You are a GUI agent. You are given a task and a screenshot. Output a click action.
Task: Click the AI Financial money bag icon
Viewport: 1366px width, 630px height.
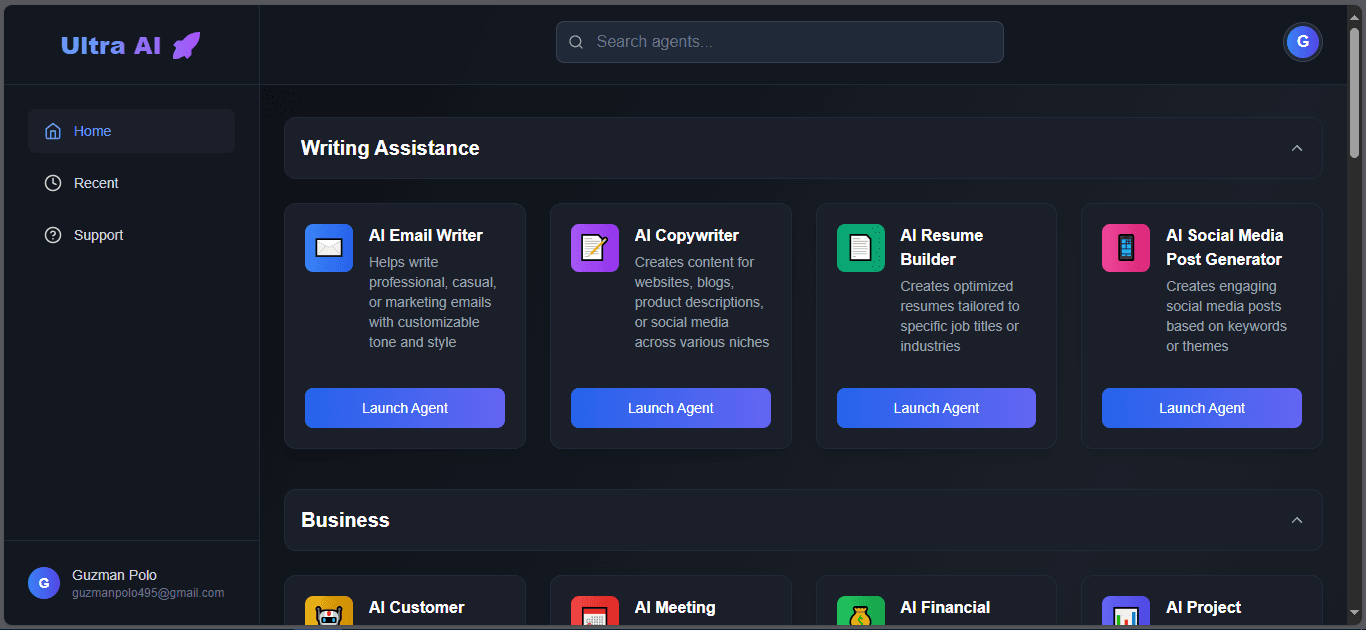861,613
